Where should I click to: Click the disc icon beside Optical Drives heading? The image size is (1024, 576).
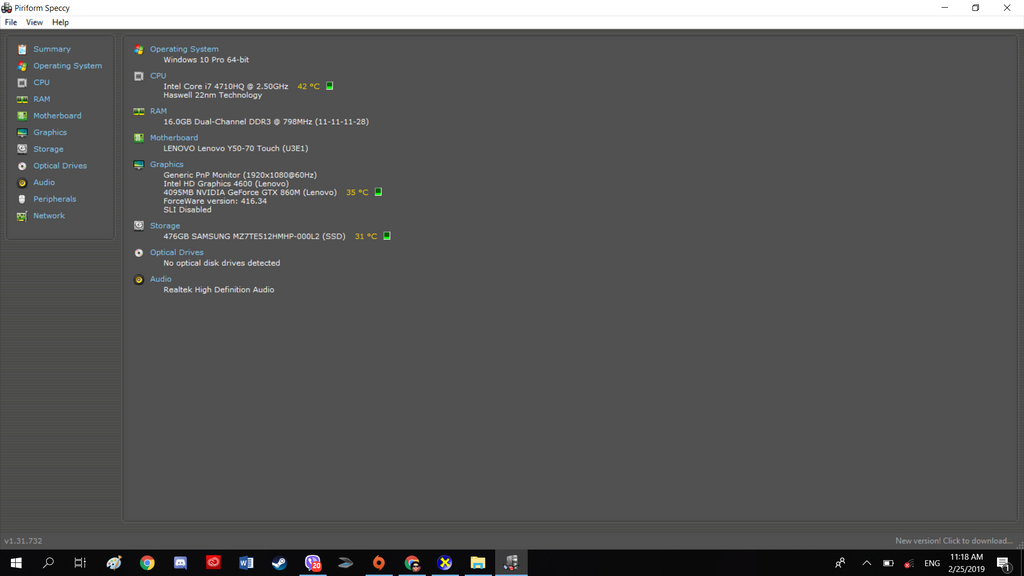point(138,253)
